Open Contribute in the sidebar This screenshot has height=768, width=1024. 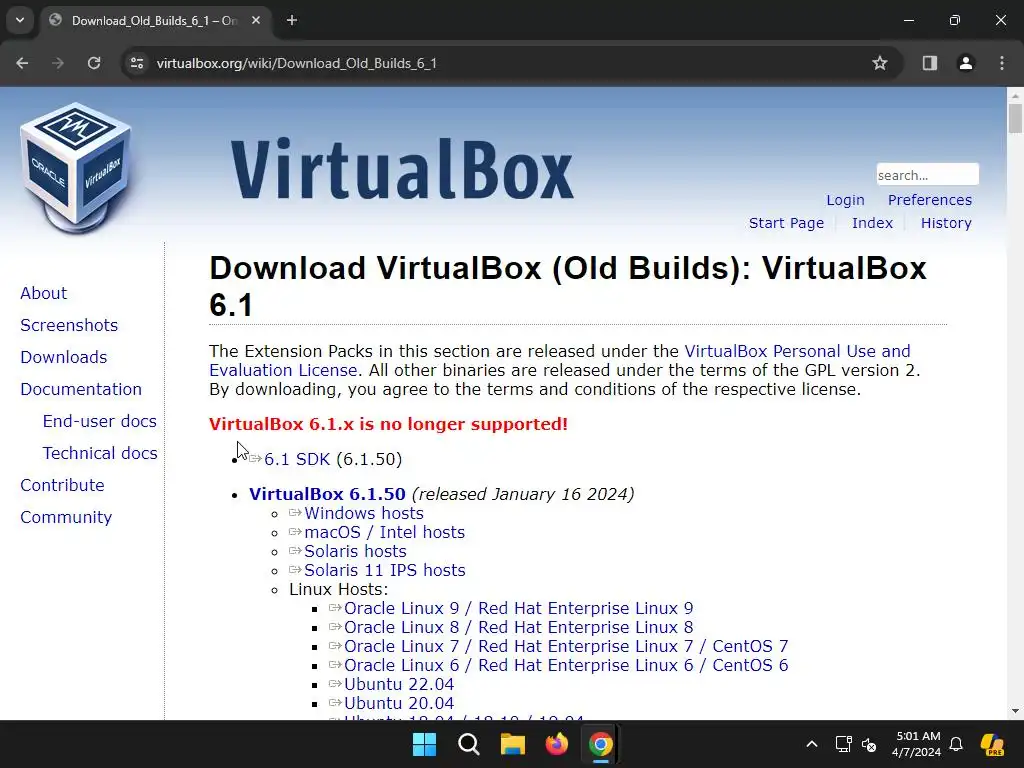point(62,485)
